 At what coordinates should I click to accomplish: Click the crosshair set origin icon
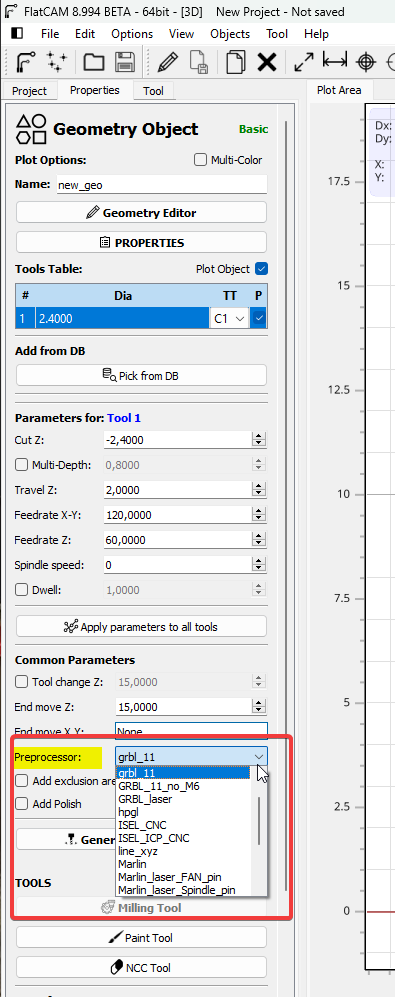coord(365,62)
